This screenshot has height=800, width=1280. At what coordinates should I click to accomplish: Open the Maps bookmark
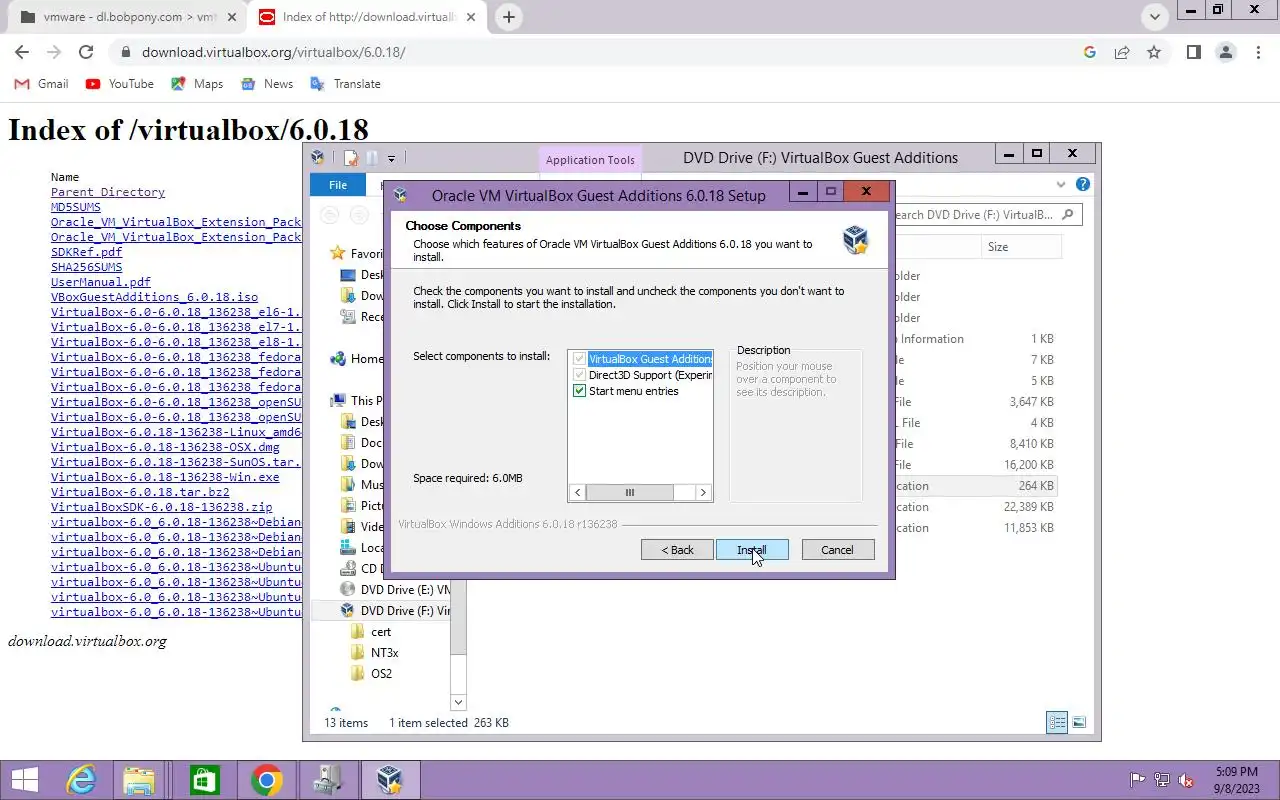pyautogui.click(x=198, y=84)
